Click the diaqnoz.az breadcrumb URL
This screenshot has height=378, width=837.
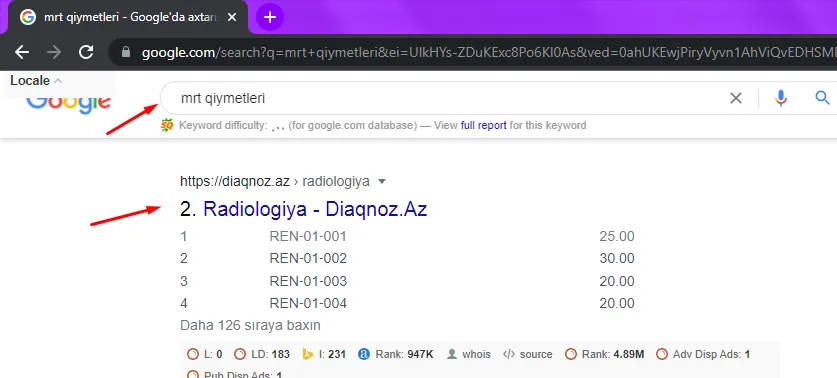(x=275, y=182)
